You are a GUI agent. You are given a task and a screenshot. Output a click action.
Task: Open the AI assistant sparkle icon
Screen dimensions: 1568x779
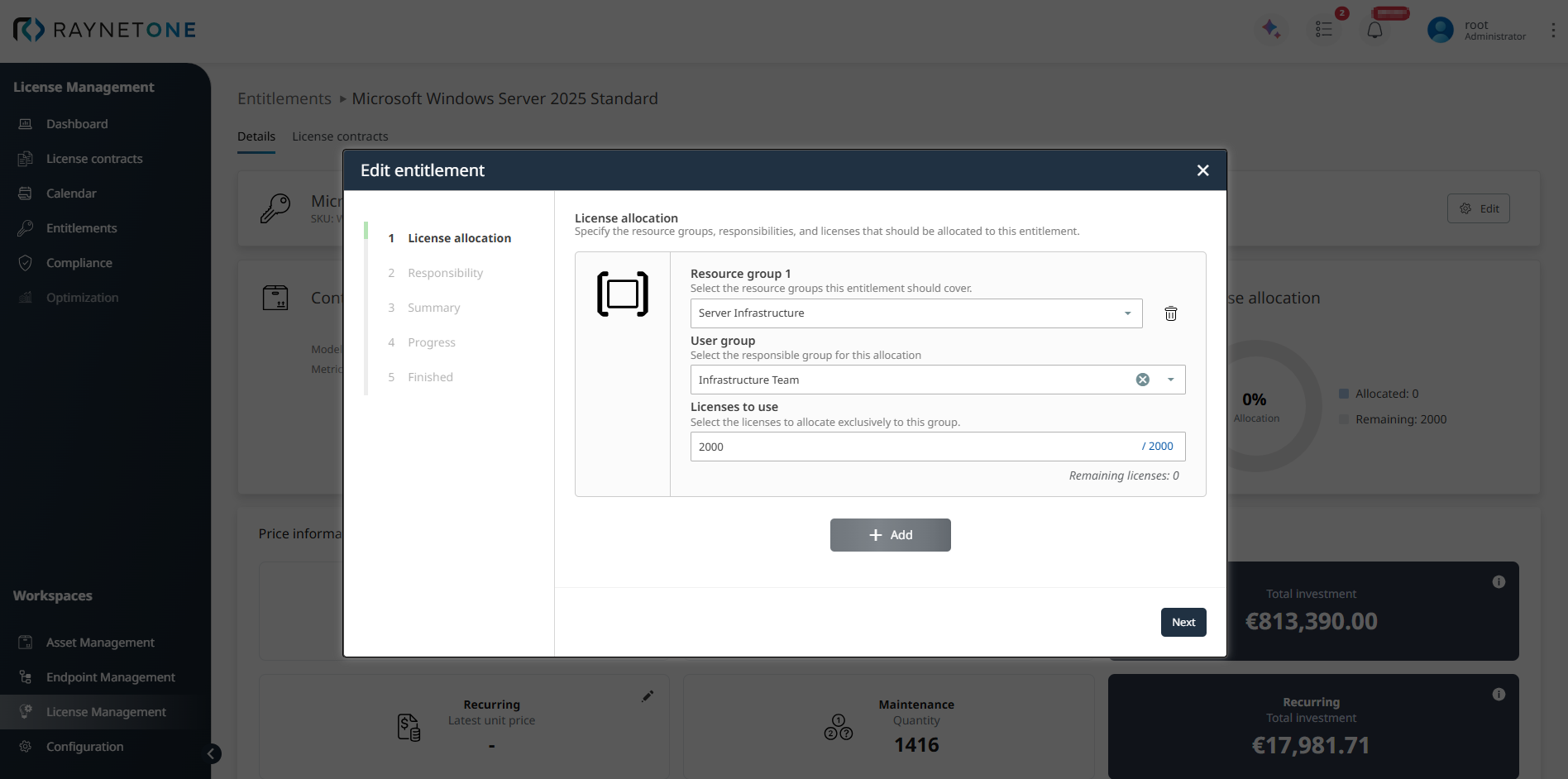tap(1271, 29)
